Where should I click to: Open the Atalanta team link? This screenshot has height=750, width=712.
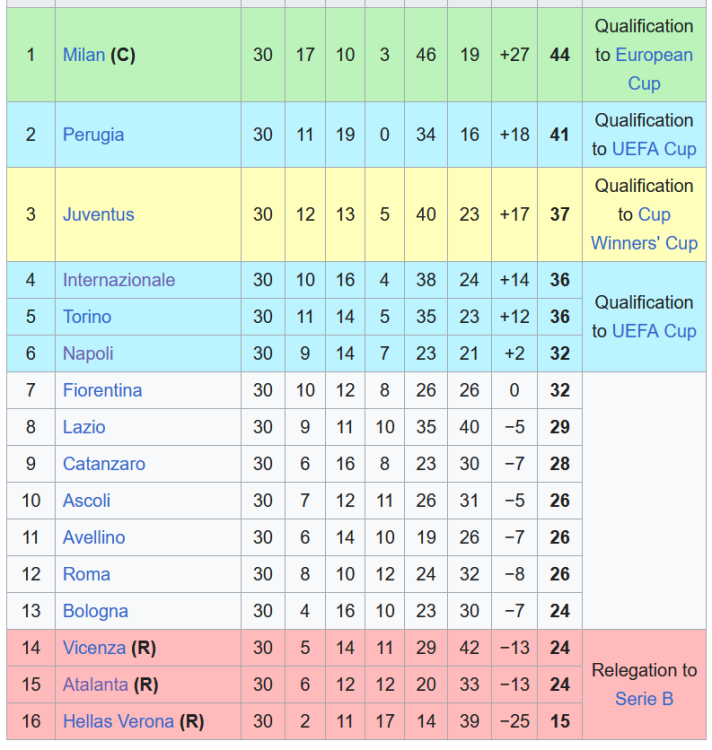[95, 685]
